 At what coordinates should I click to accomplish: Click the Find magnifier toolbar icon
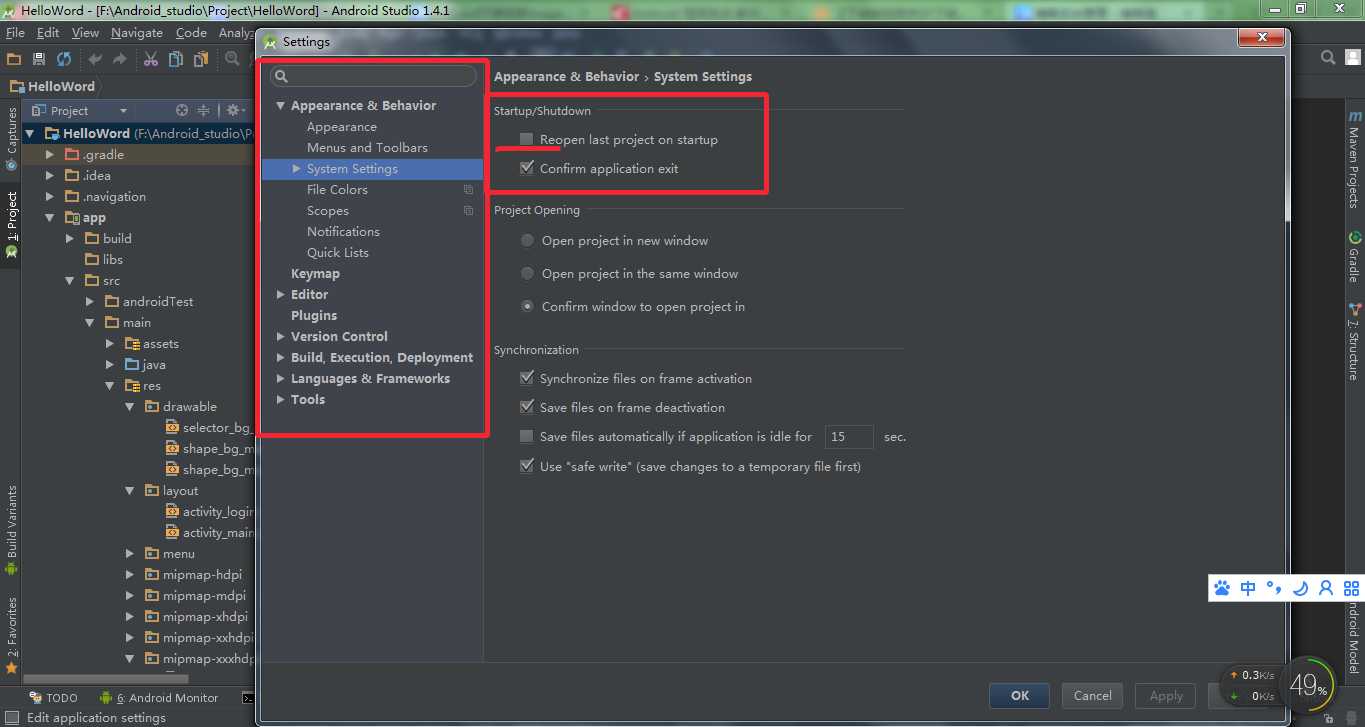tap(232, 59)
